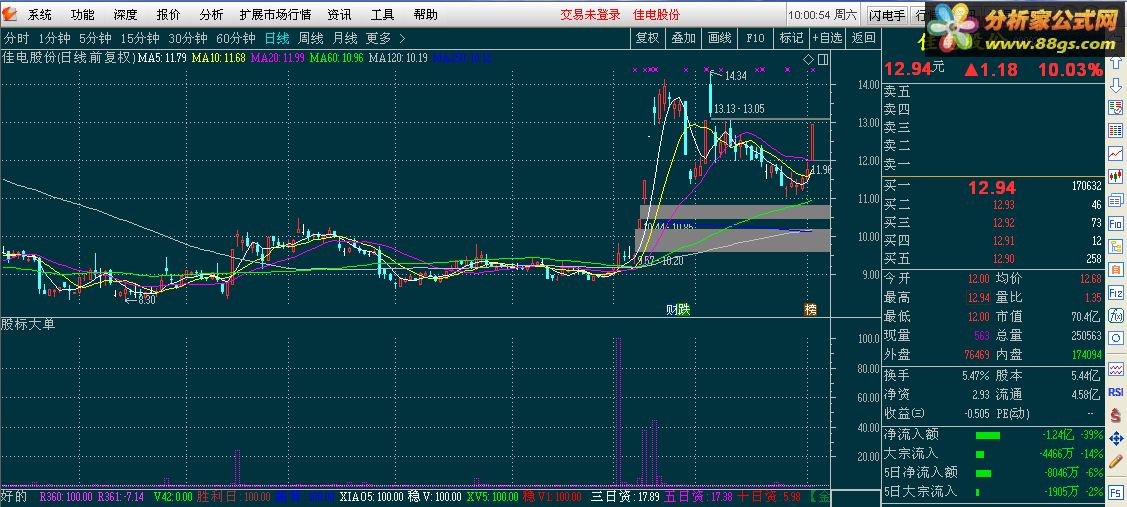Click the orange document sidebar icon
This screenshot has height=507, width=1127.
click(x=1116, y=270)
